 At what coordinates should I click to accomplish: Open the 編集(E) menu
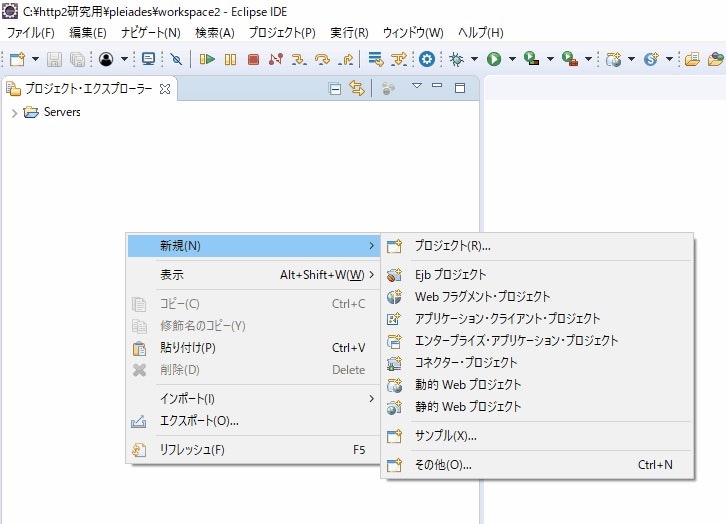[x=88, y=32]
